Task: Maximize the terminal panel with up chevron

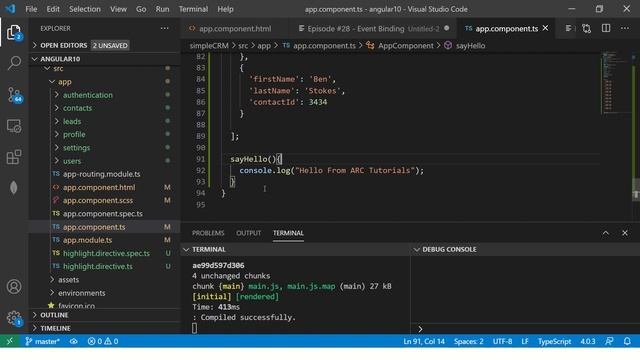Action: [x=606, y=233]
